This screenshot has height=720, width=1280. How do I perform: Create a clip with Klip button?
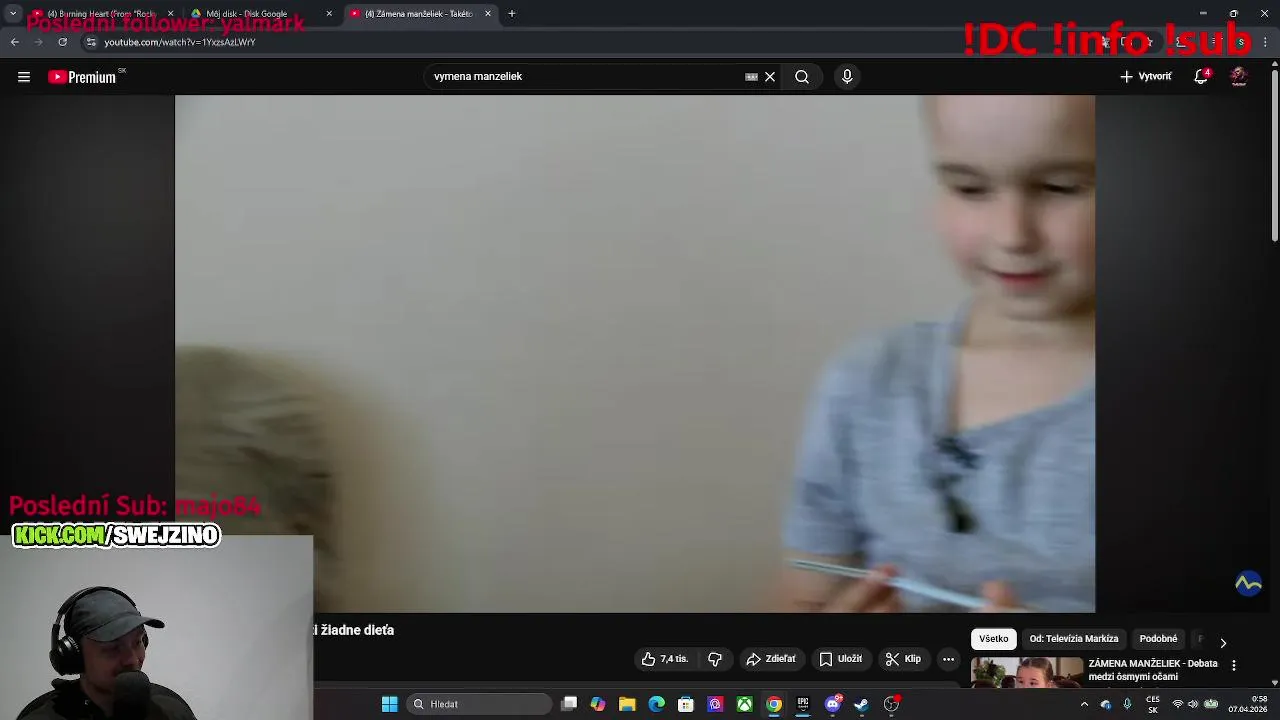tap(903, 659)
